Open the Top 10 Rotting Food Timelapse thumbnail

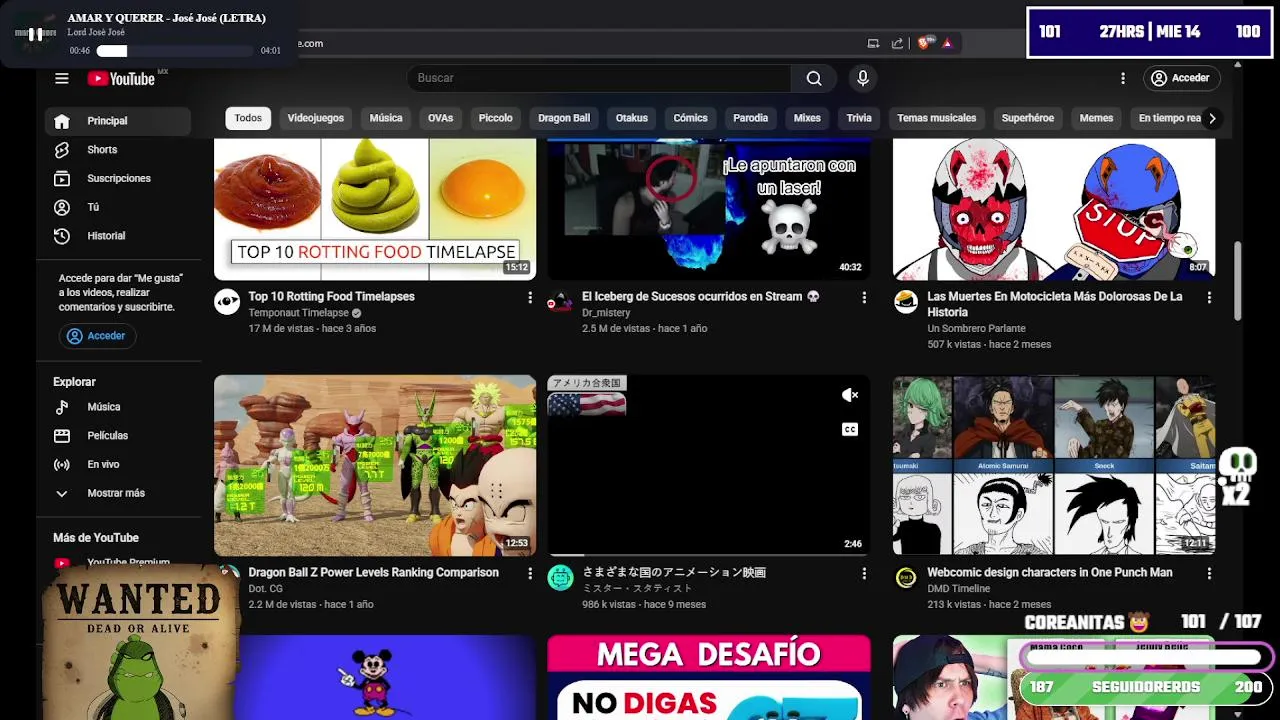[x=375, y=209]
